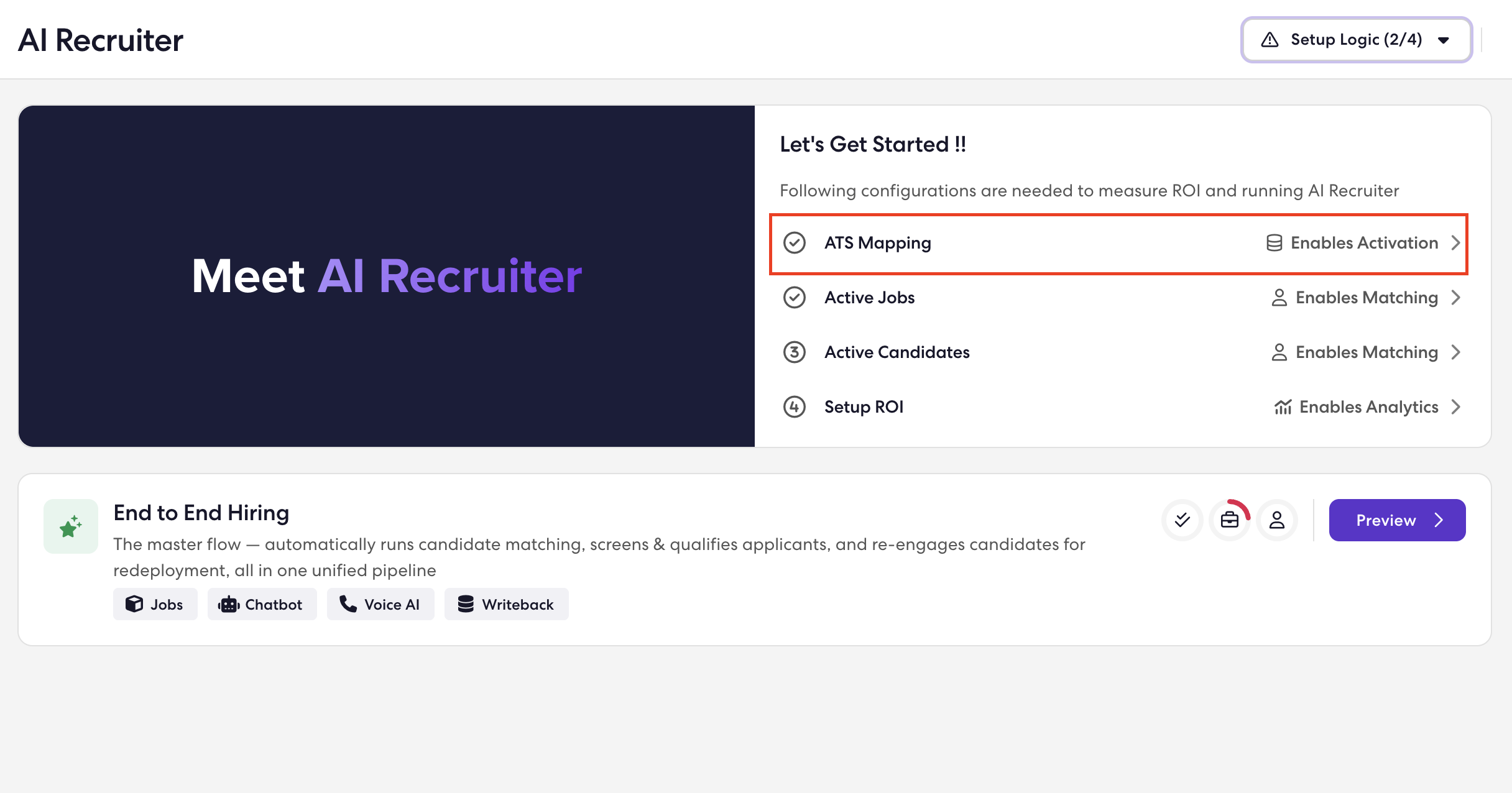Click the Voice AI tag
Image resolution: width=1512 pixels, height=793 pixels.
coord(380,604)
